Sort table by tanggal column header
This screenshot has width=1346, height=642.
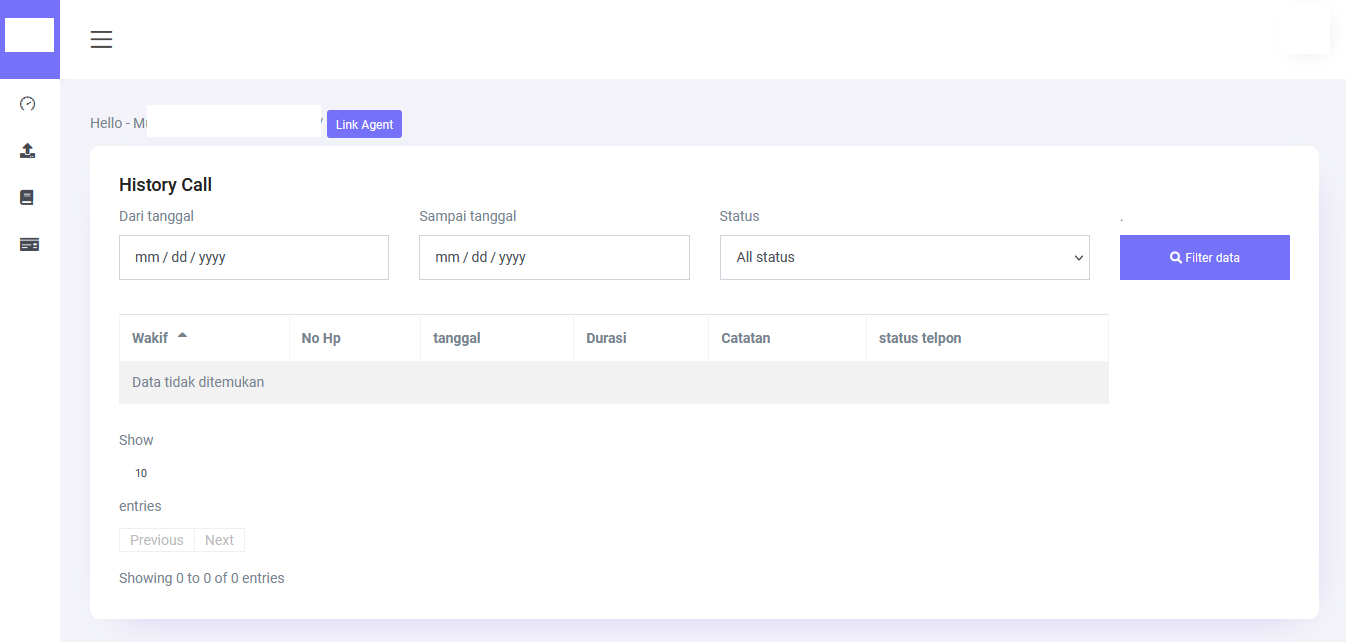457,338
